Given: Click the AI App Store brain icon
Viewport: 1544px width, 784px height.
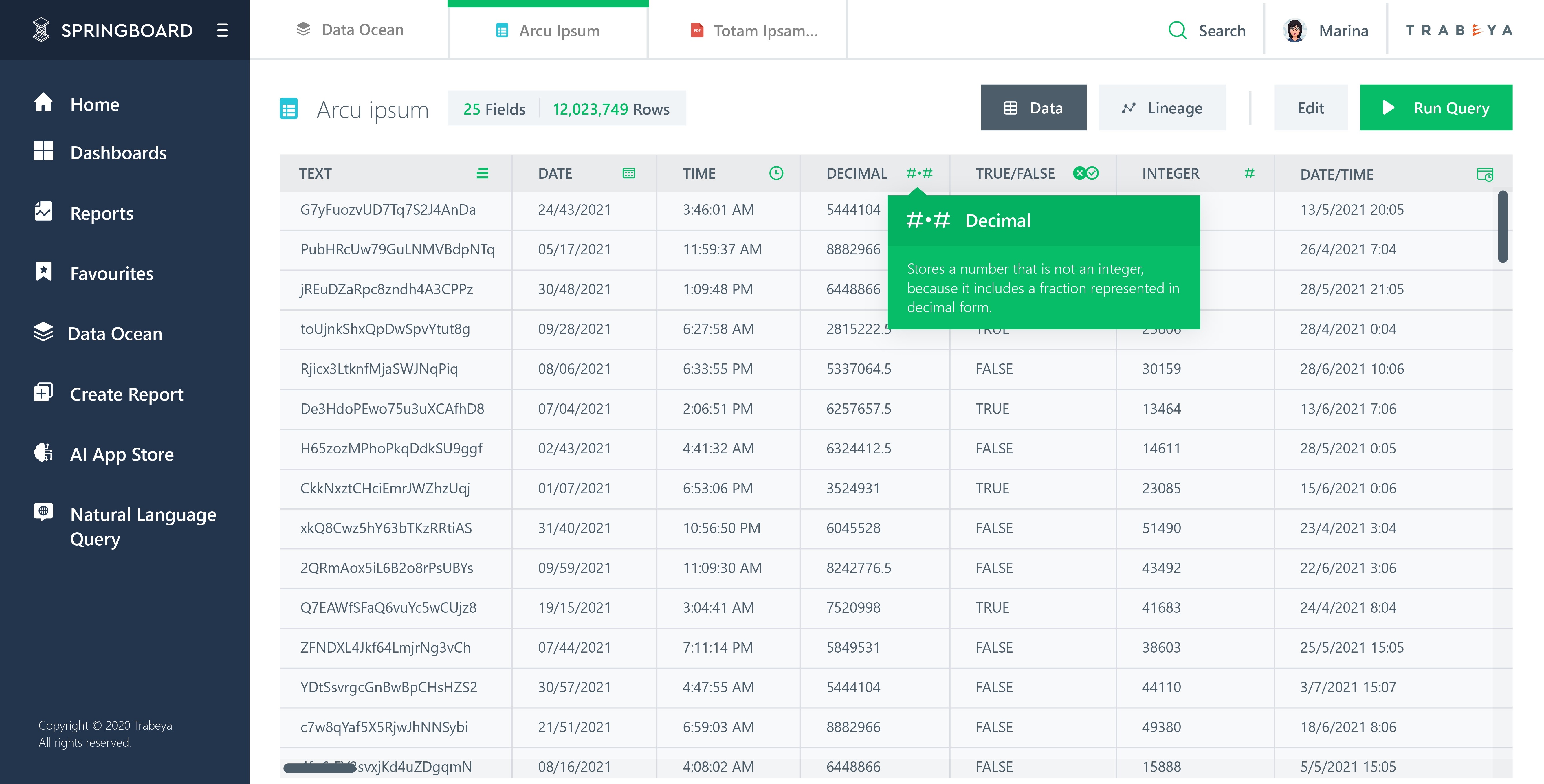Looking at the screenshot, I should click(43, 453).
